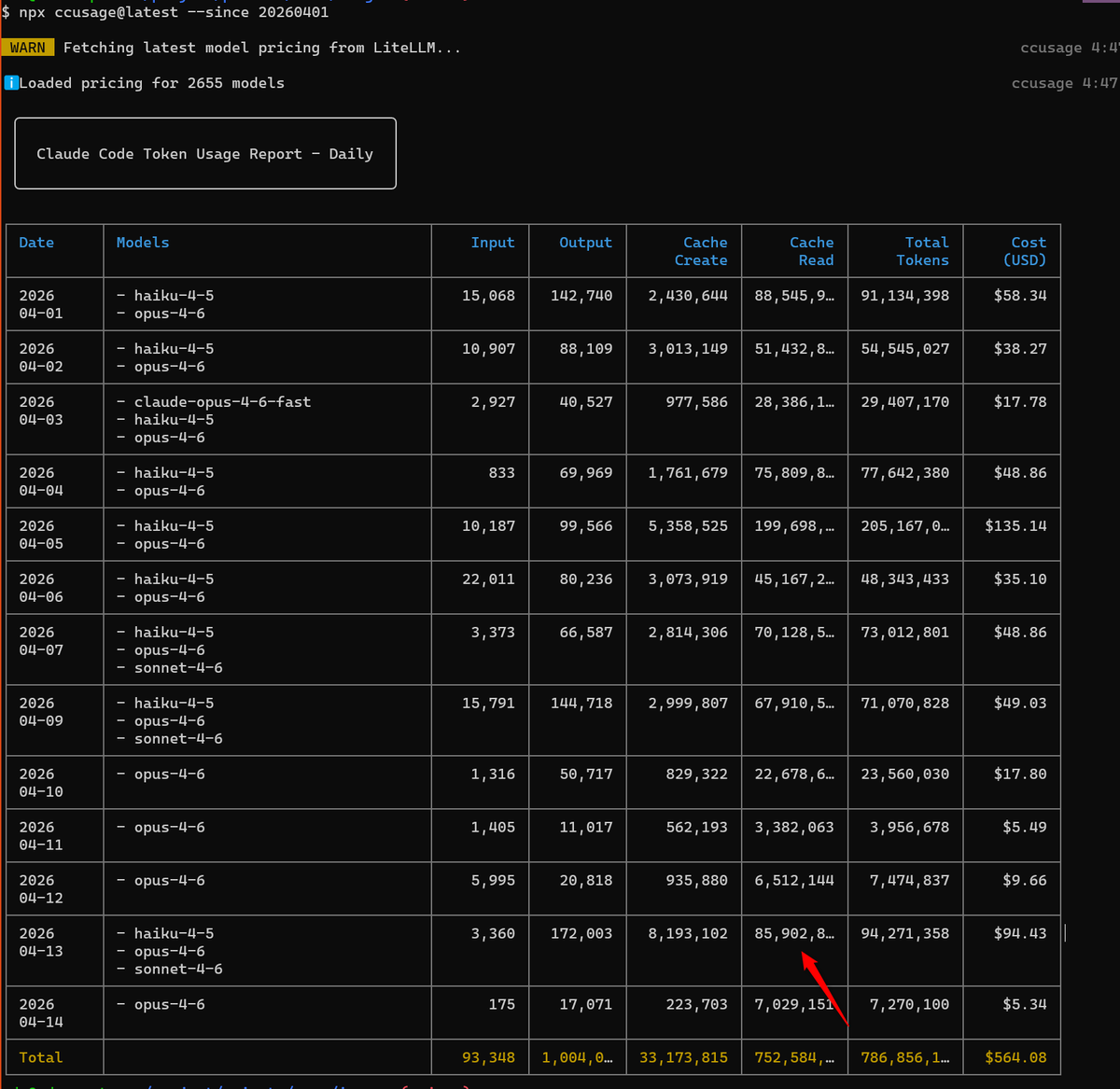
Task: Click total tokens value 91,134,398
Action: (905, 296)
